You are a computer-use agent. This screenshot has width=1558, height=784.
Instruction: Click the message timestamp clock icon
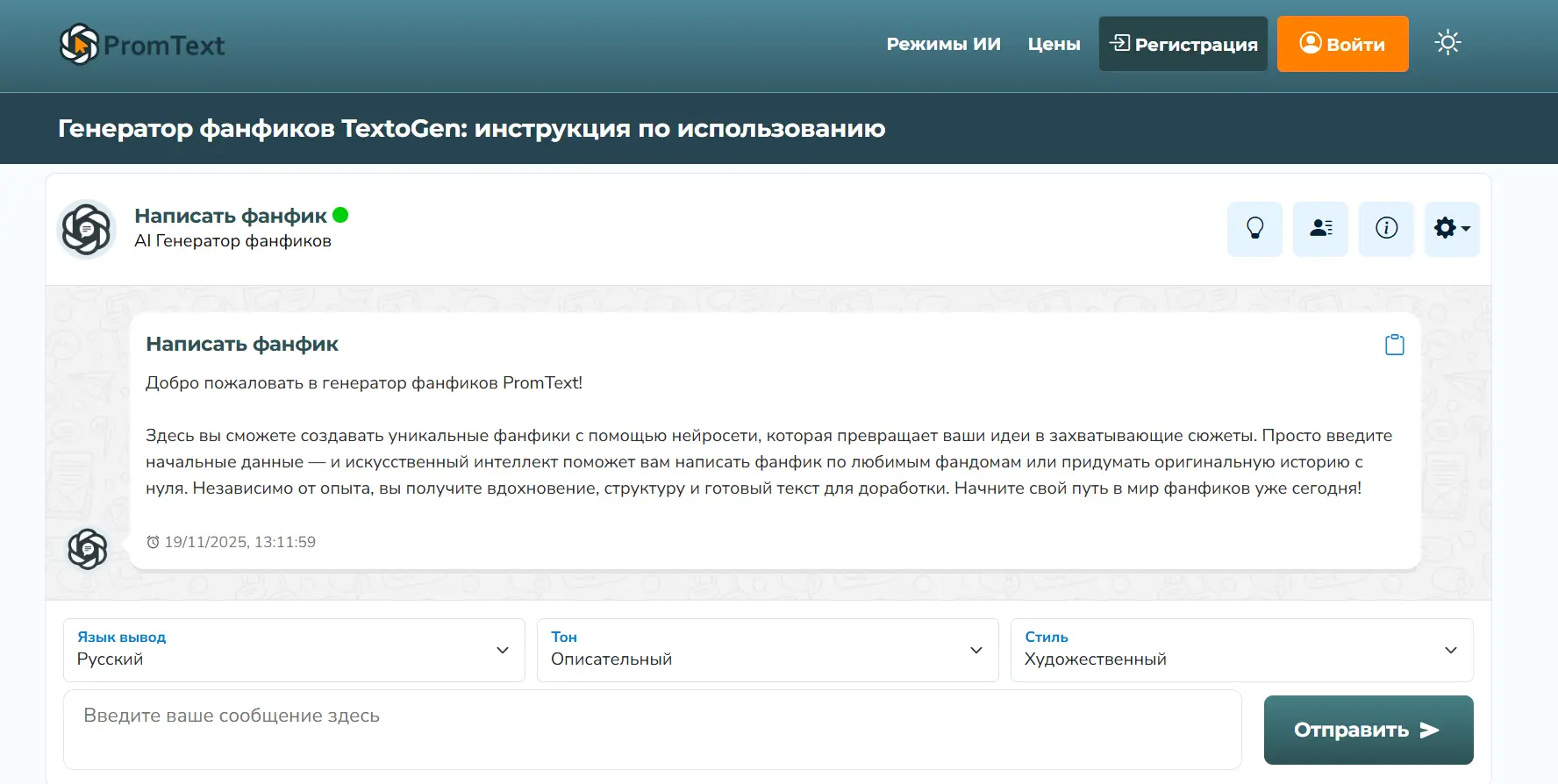(x=154, y=543)
